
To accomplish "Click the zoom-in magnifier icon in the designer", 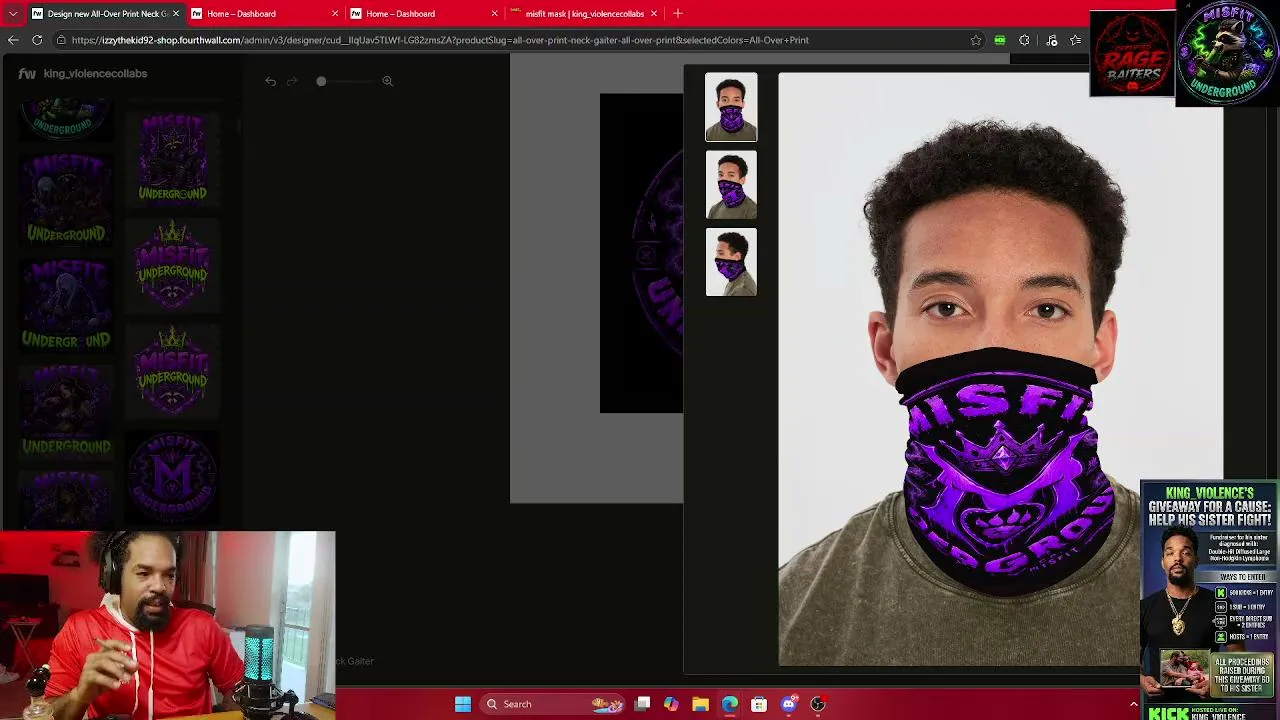I will click(387, 81).
